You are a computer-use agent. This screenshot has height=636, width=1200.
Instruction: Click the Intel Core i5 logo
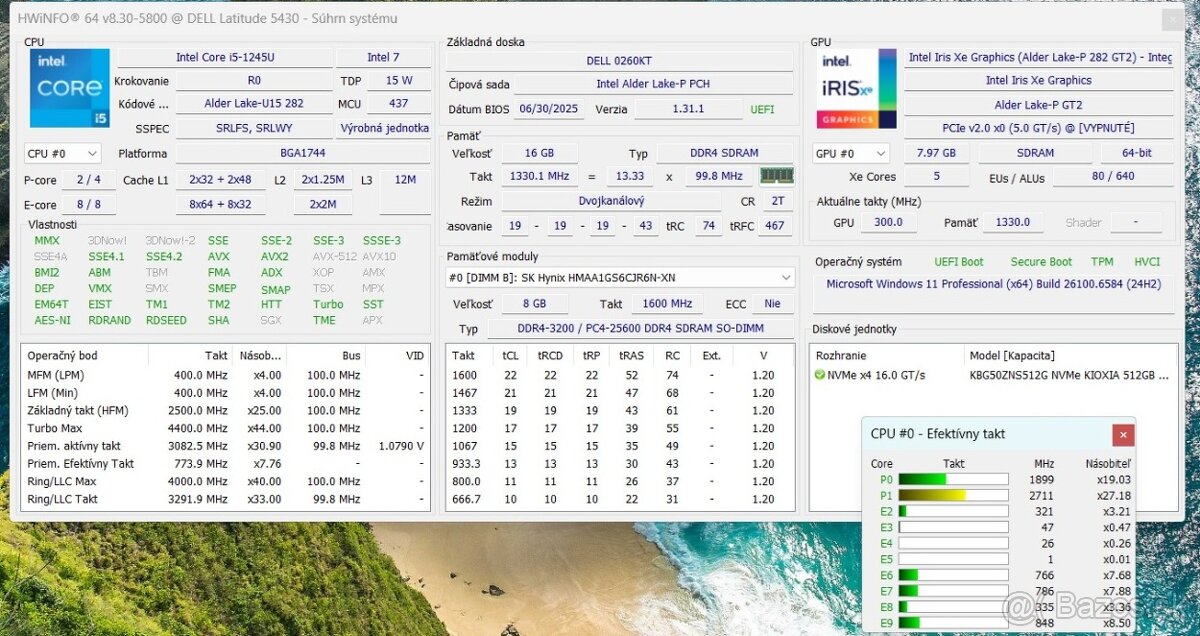(x=69, y=89)
